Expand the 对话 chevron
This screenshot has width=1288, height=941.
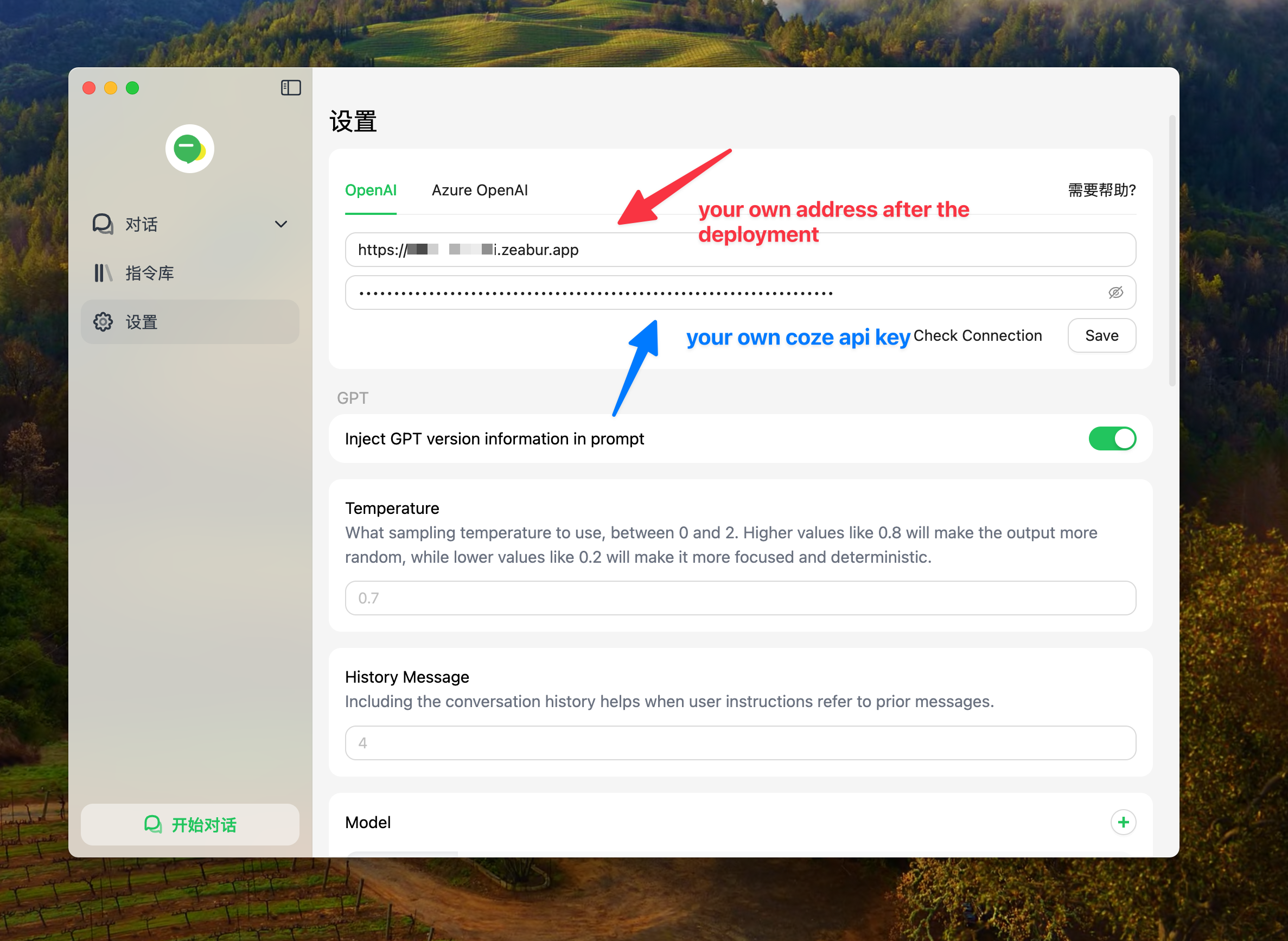pos(280,224)
